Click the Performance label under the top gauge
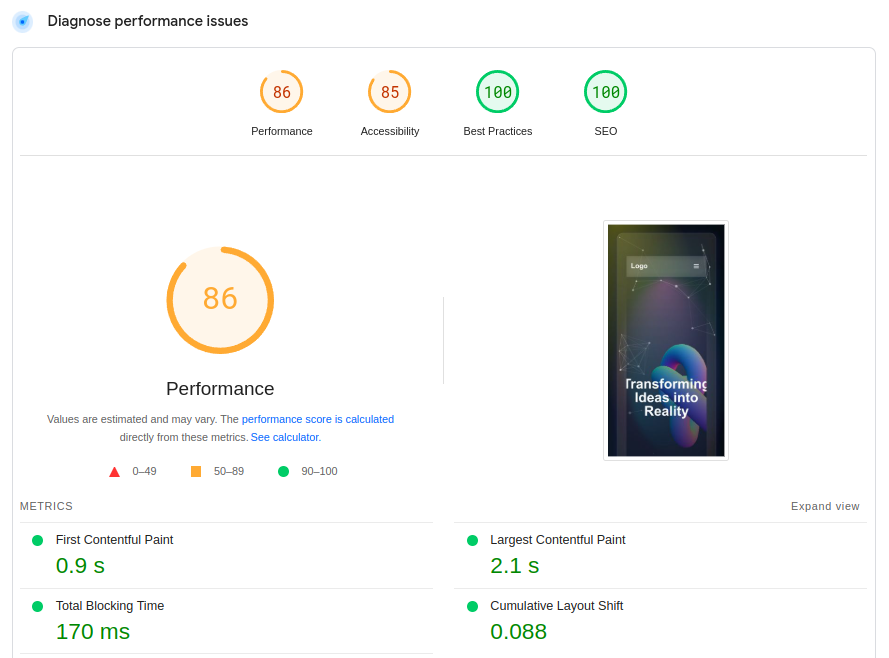 pyautogui.click(x=282, y=131)
